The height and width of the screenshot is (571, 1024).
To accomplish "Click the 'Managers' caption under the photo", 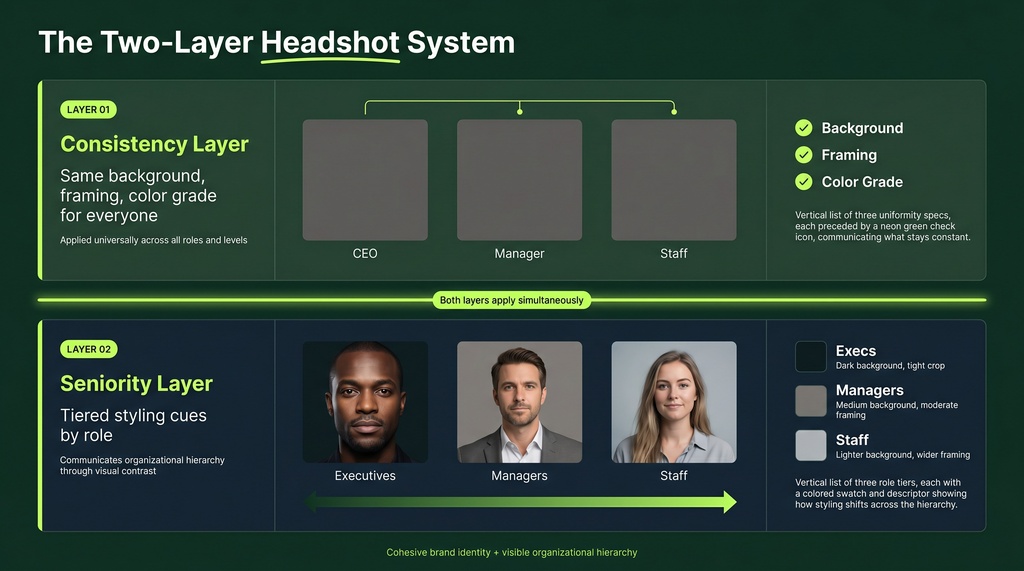I will pyautogui.click(x=519, y=476).
